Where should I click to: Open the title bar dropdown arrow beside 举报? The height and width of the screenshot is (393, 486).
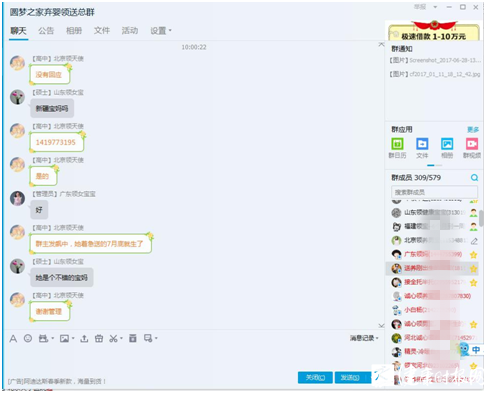[x=435, y=7]
